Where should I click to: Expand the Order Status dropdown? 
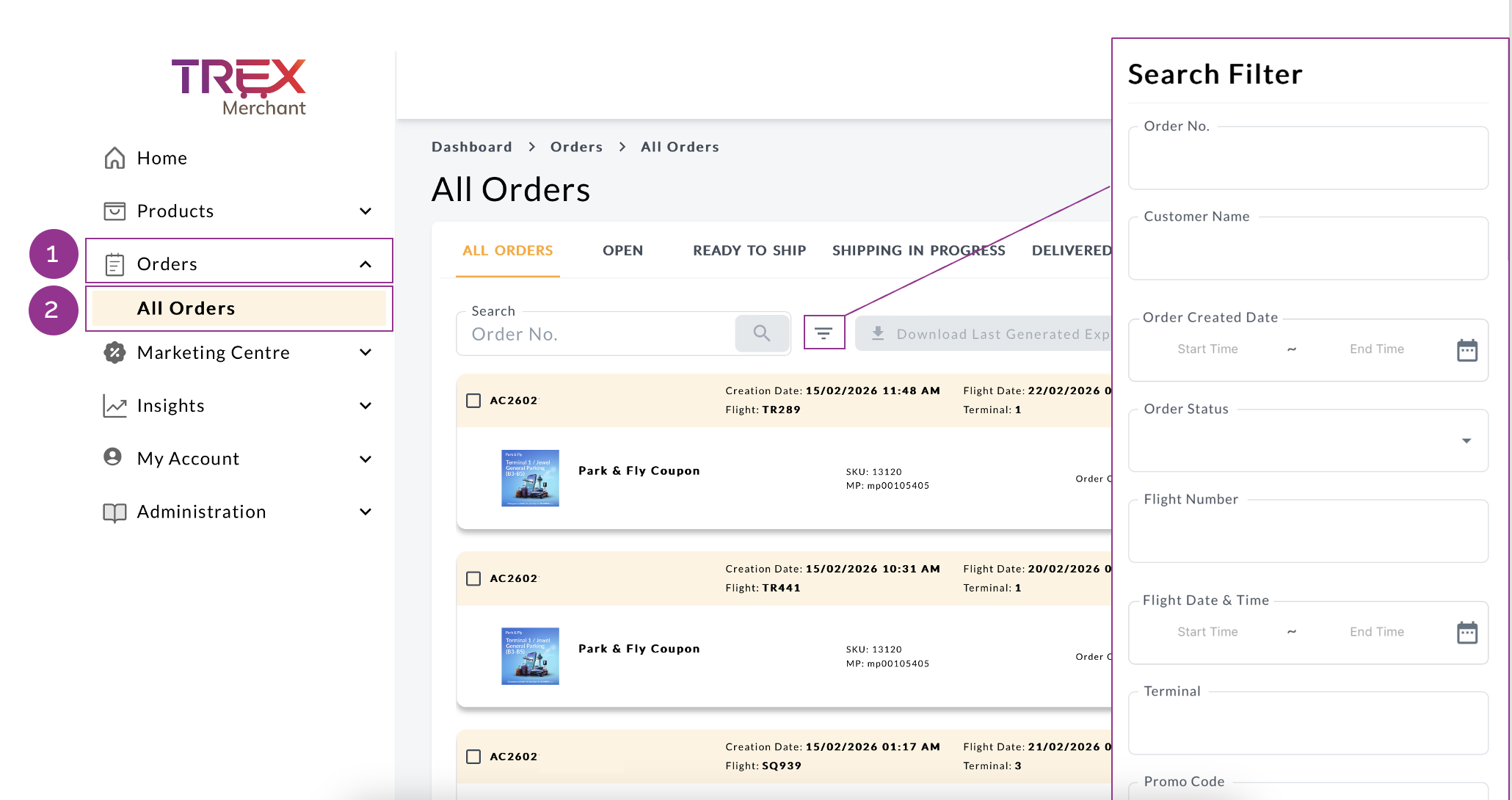pos(1466,441)
